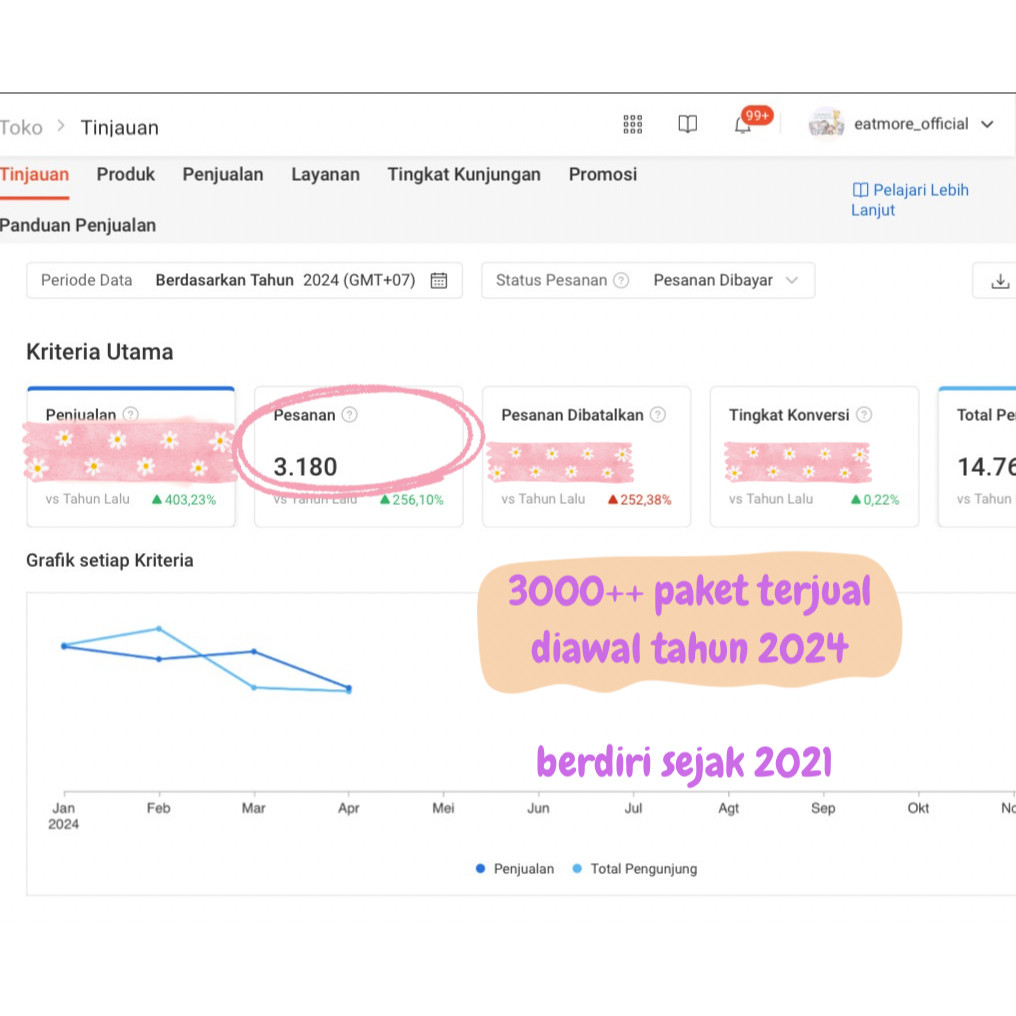Click the help icon beside Status Pesanan
This screenshot has width=1016, height=1016.
click(x=621, y=280)
